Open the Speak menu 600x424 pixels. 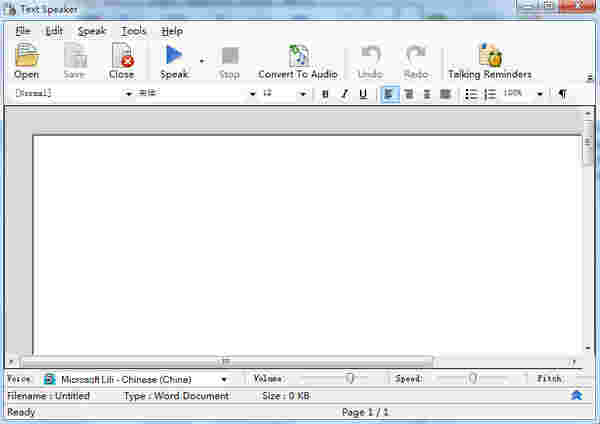(91, 31)
